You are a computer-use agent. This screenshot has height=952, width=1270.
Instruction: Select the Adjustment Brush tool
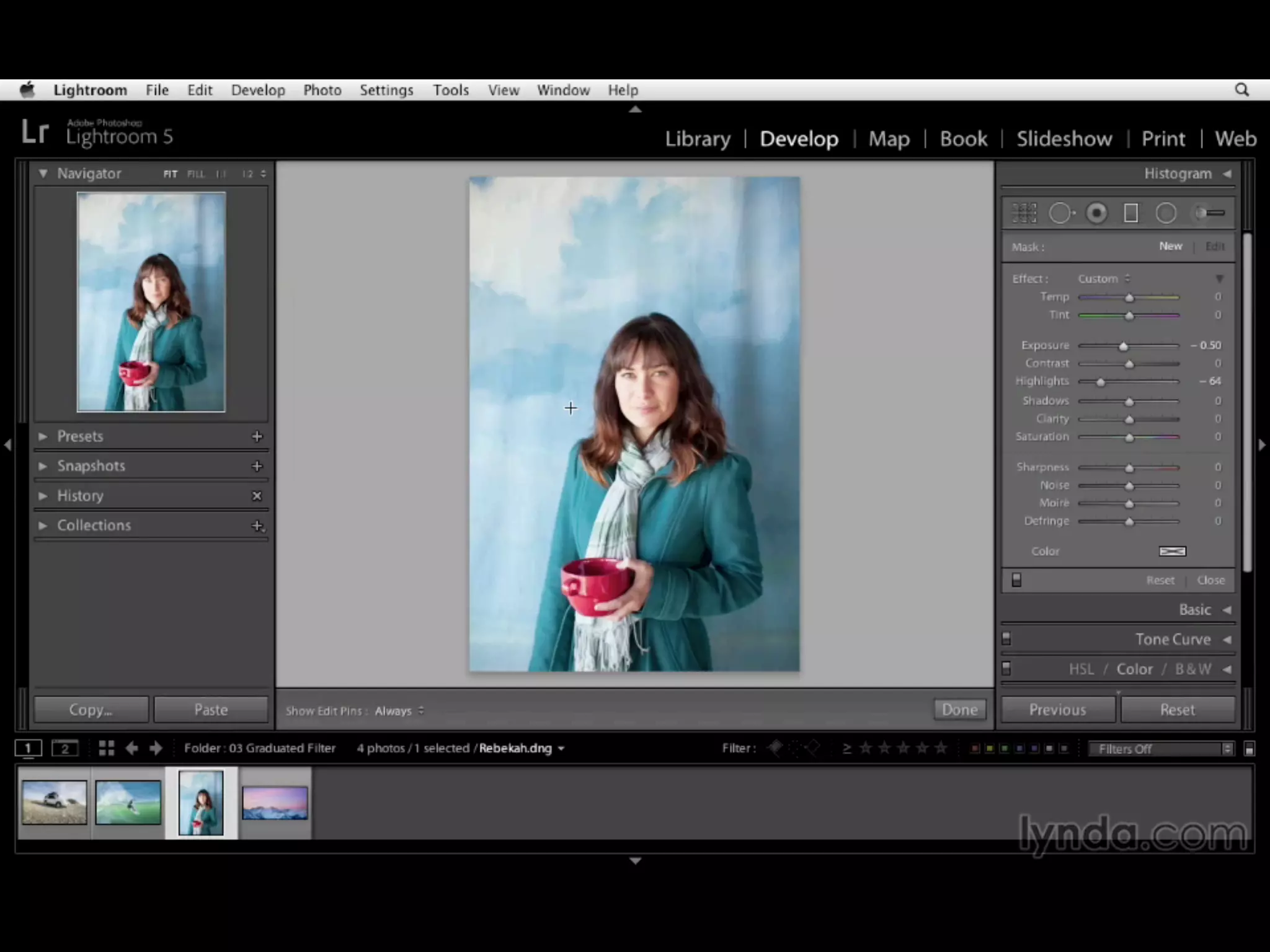click(x=1209, y=213)
